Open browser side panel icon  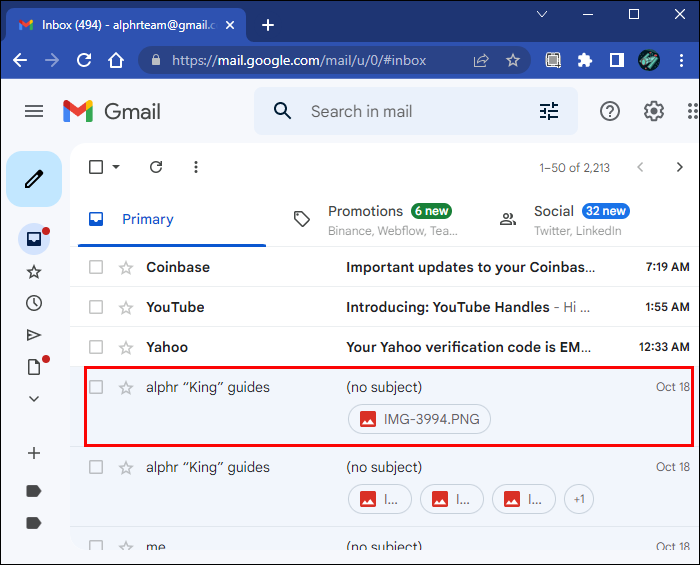pyautogui.click(x=617, y=60)
